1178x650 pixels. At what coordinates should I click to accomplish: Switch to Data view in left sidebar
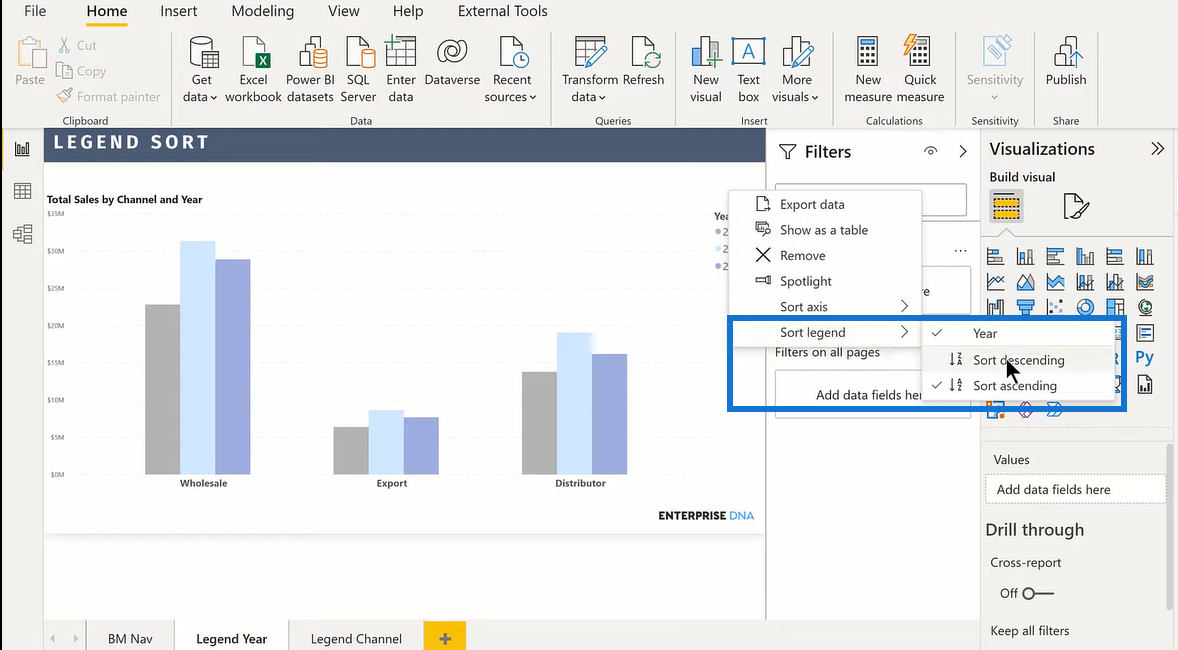tap(23, 191)
